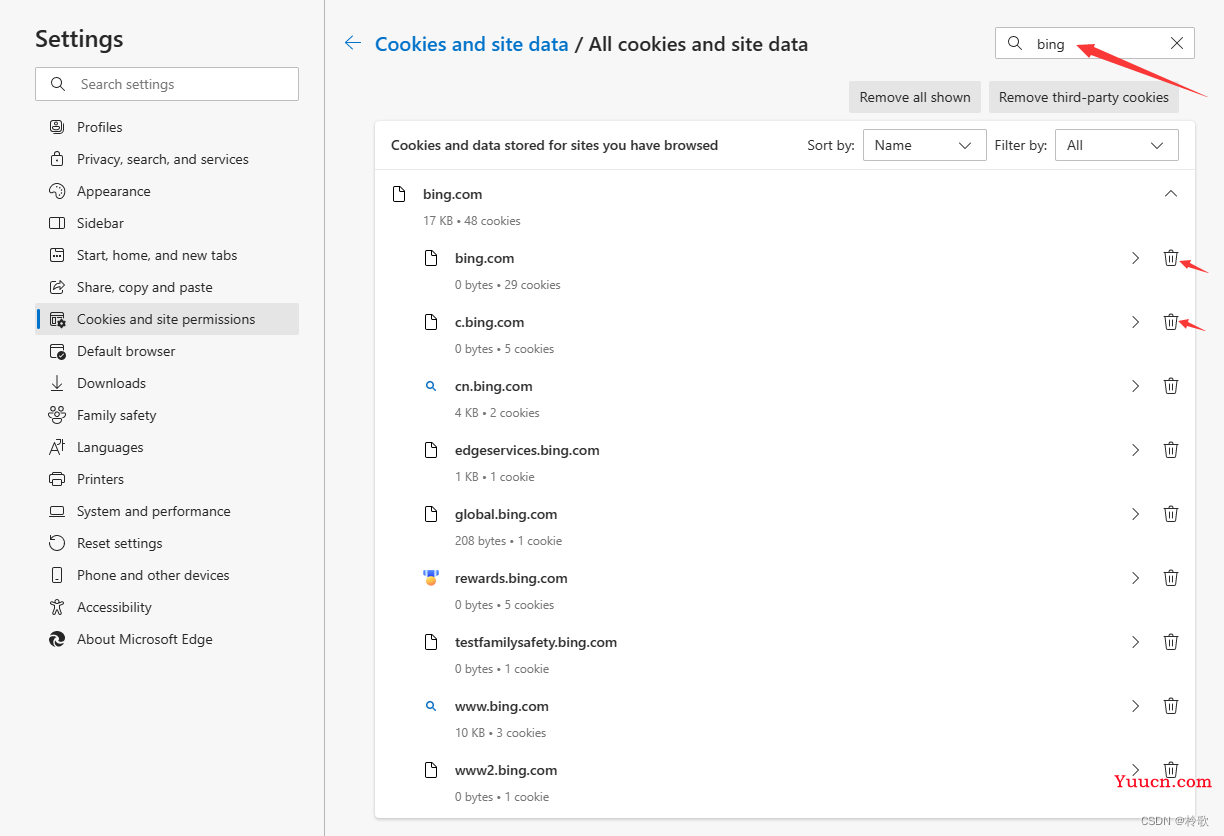Click the '0 bytes • 29 cookies' text
Image resolution: width=1224 pixels, height=836 pixels.
pyautogui.click(x=508, y=285)
